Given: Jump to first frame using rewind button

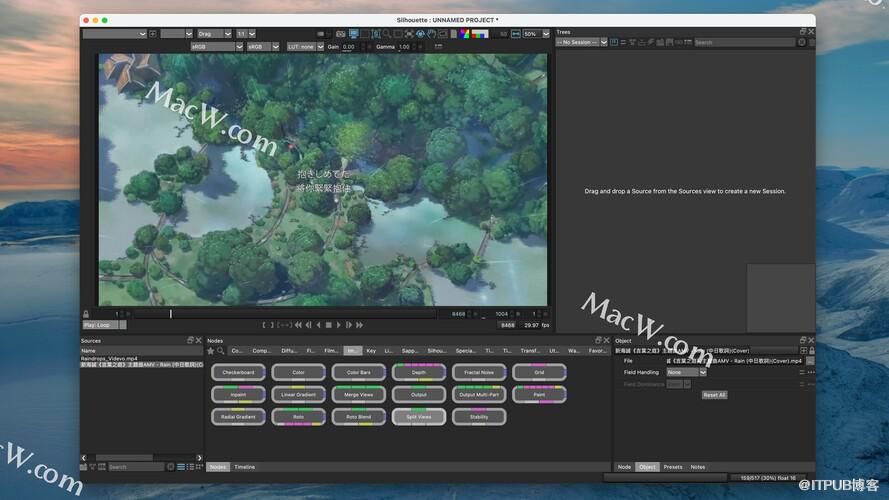Looking at the screenshot, I should tap(298, 325).
